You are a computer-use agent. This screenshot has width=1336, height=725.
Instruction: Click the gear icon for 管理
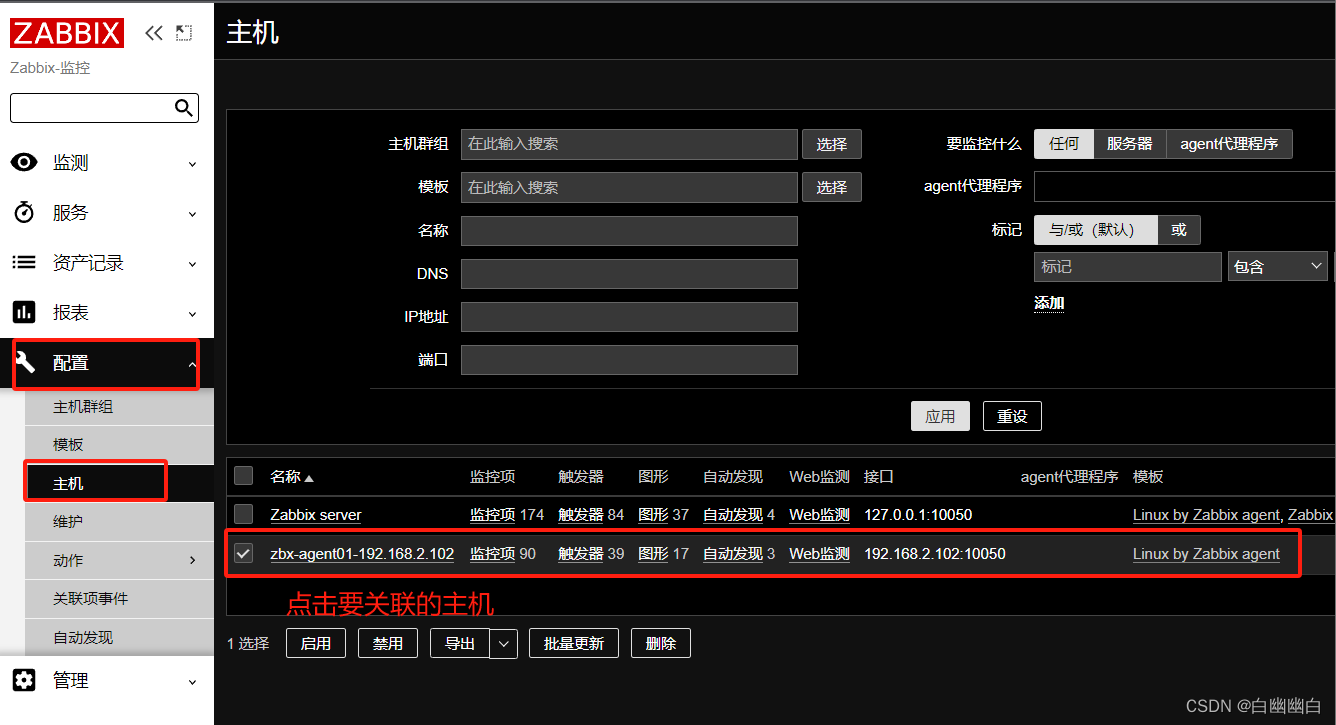click(x=24, y=681)
